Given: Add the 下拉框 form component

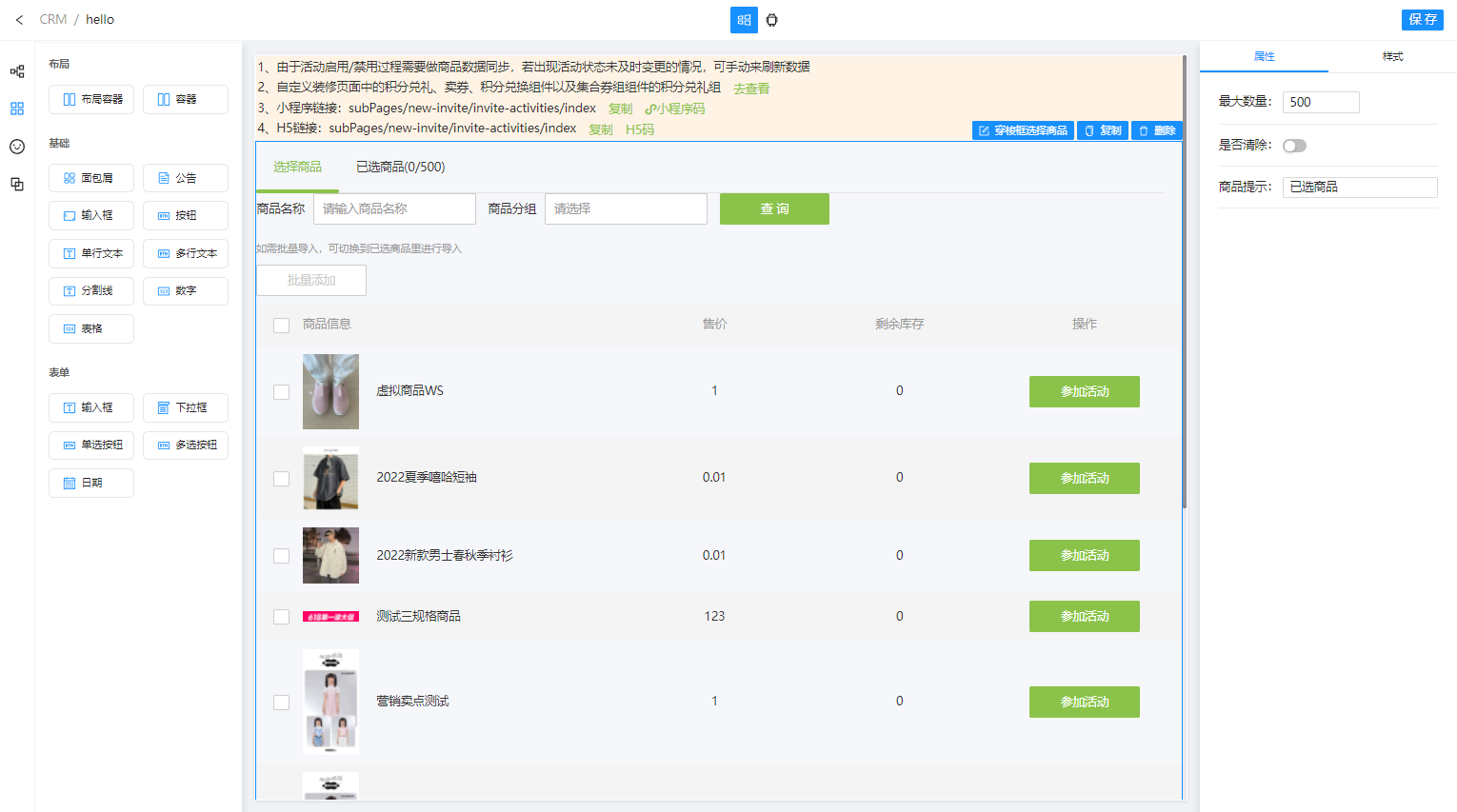Looking at the screenshot, I should [186, 407].
